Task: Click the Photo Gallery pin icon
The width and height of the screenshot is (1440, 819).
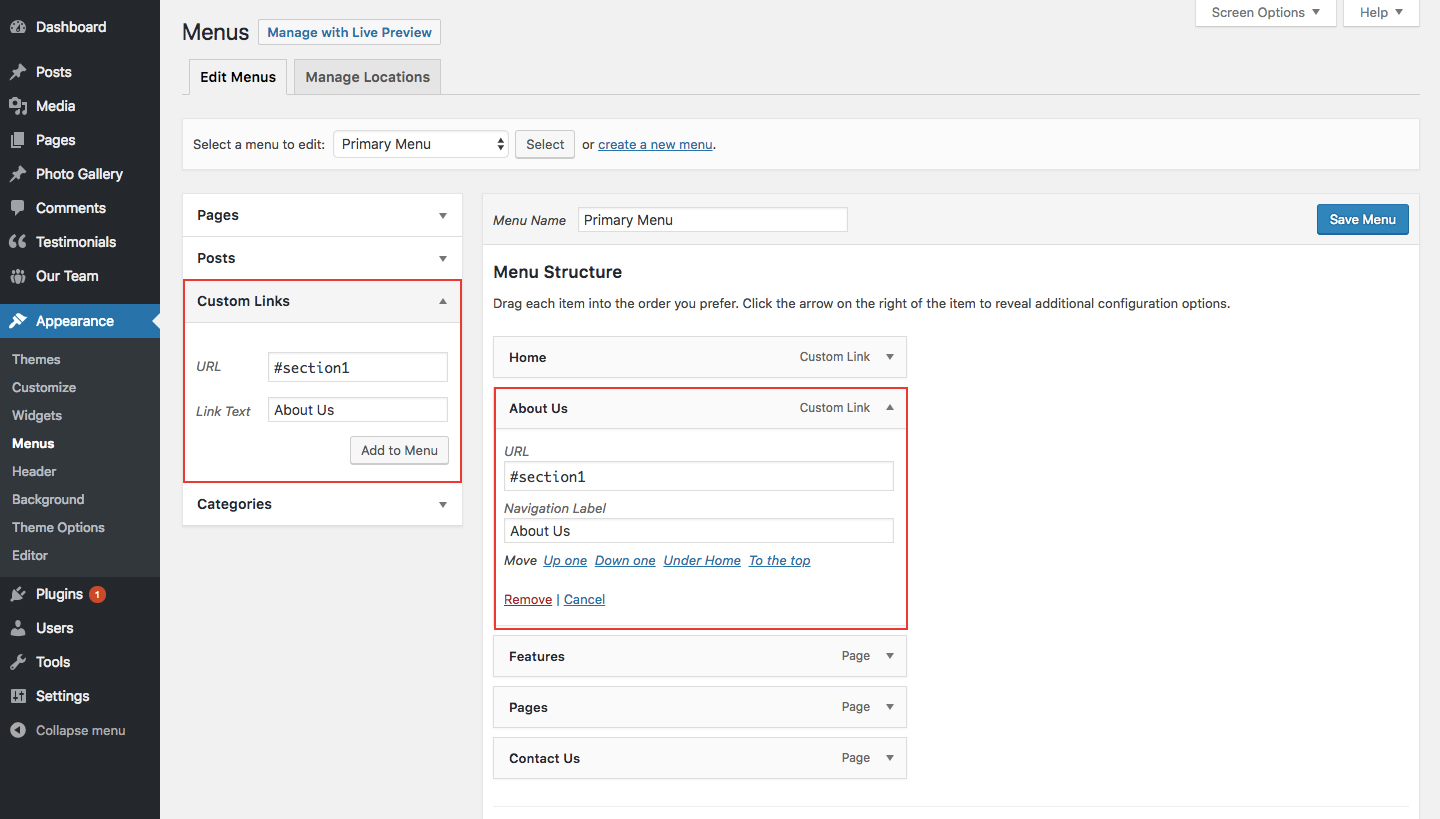Action: 18,174
